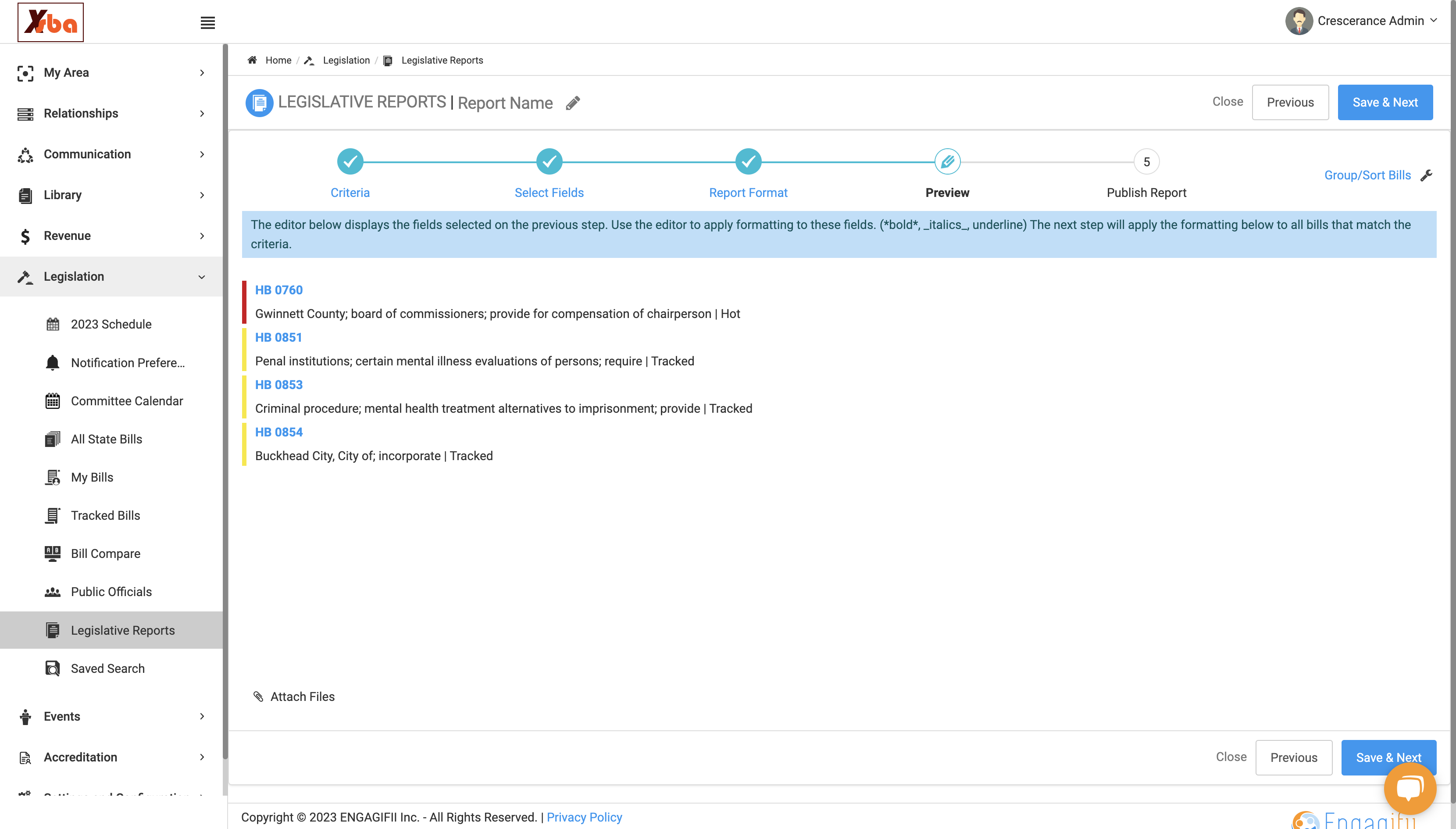Expand the Events menu
The image size is (1456, 829).
click(111, 716)
